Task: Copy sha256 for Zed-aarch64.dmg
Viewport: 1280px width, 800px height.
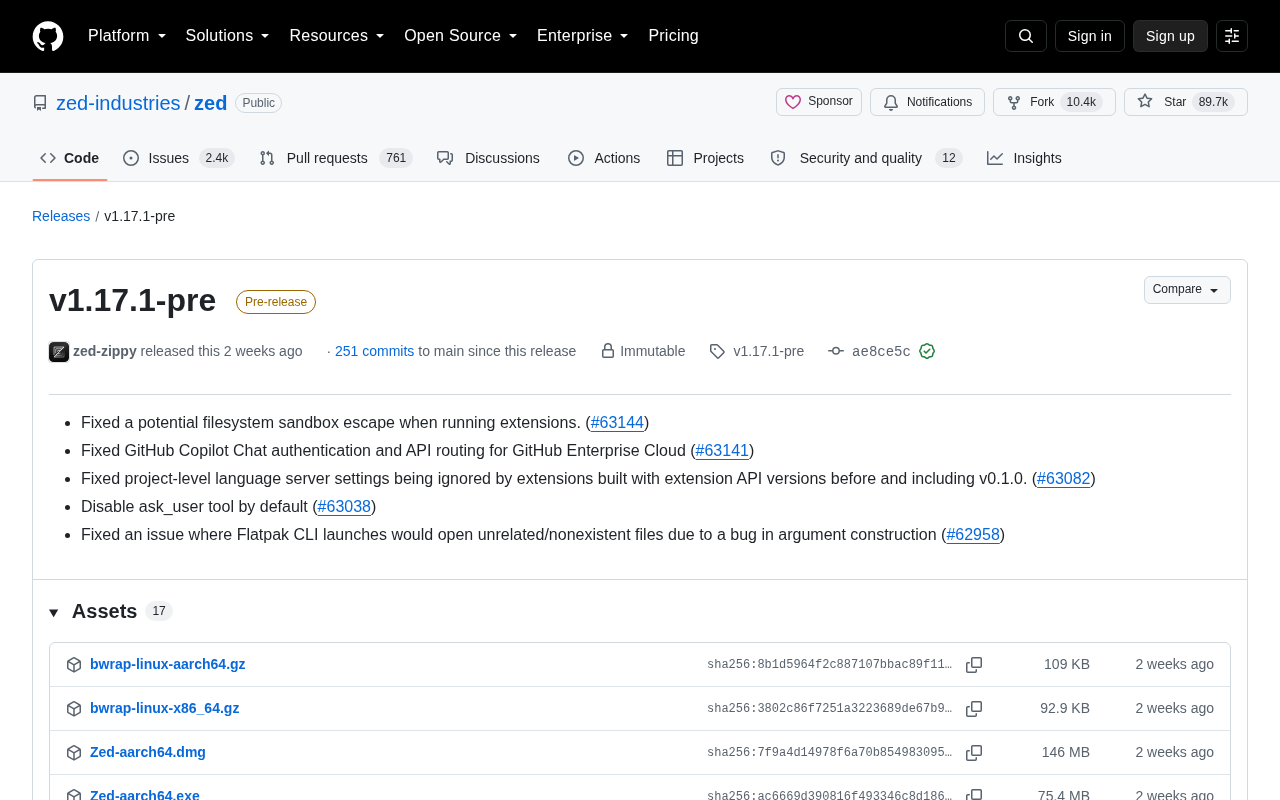Action: pos(974,753)
